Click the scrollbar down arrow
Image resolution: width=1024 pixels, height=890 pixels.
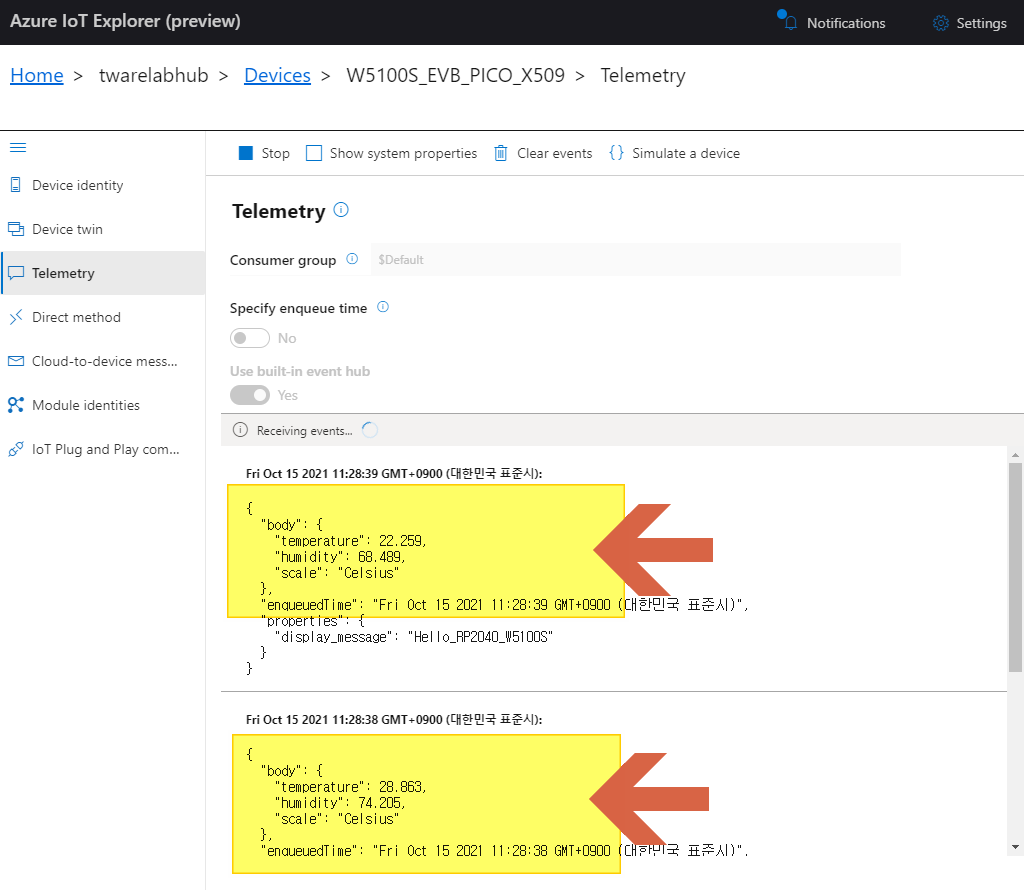(x=1015, y=847)
